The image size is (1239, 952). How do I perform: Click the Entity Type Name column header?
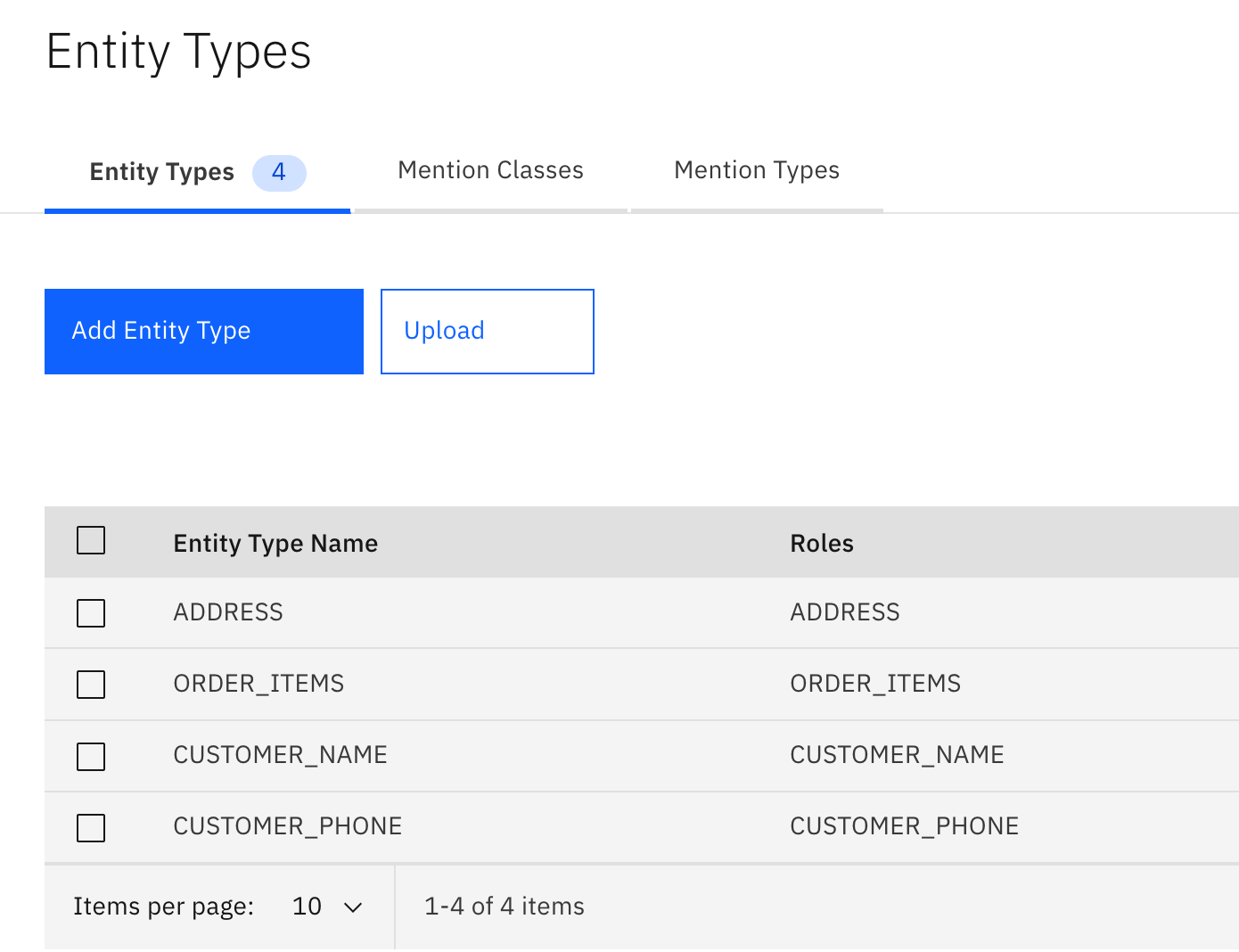(275, 544)
